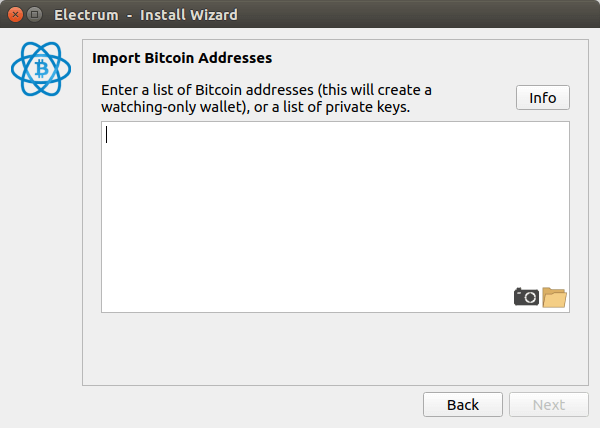Viewport: 600px width, 428px height.
Task: Click the Bitcoin symbol inside the logo
Action: pyautogui.click(x=41, y=68)
